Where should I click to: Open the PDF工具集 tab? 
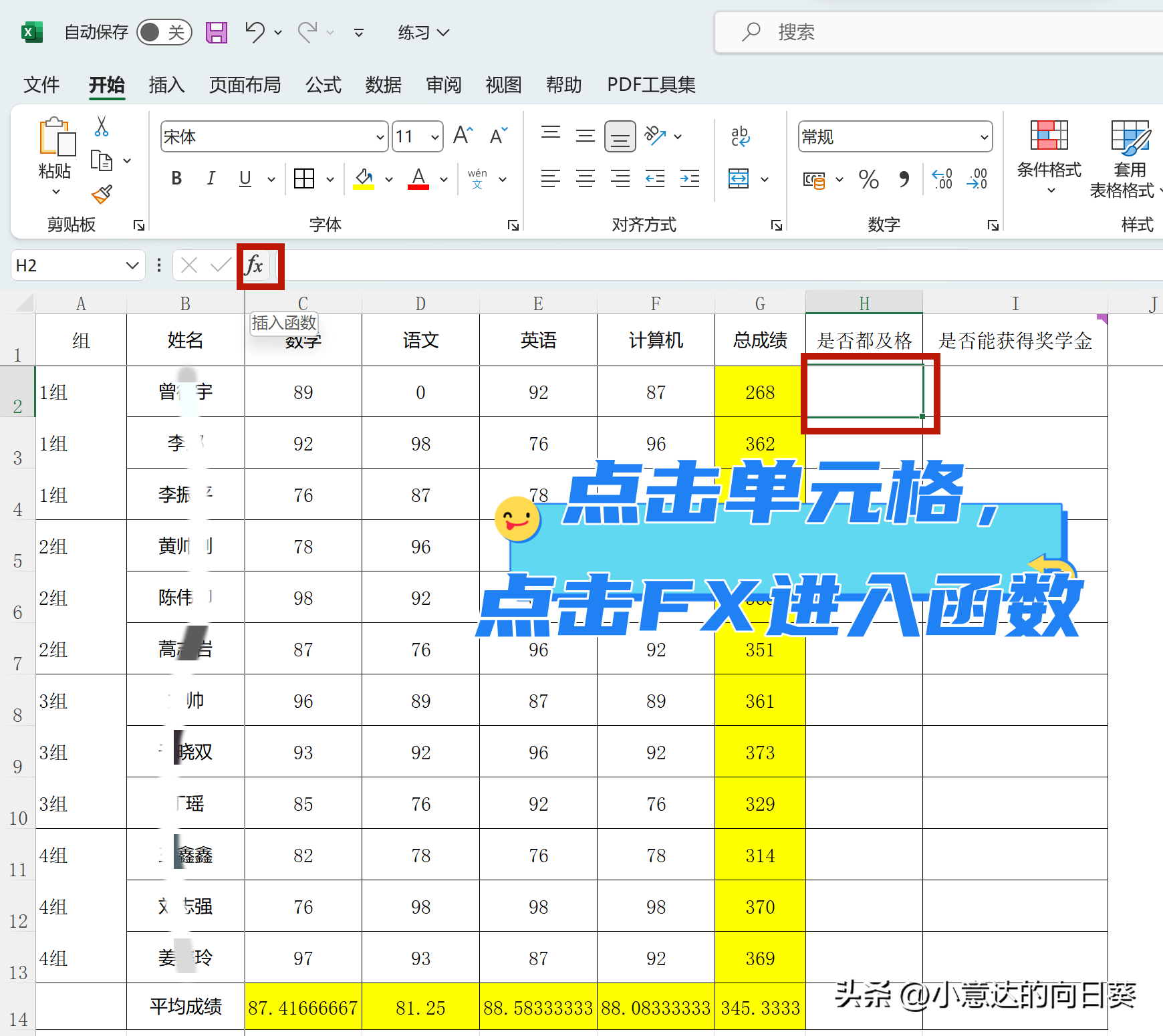(651, 85)
